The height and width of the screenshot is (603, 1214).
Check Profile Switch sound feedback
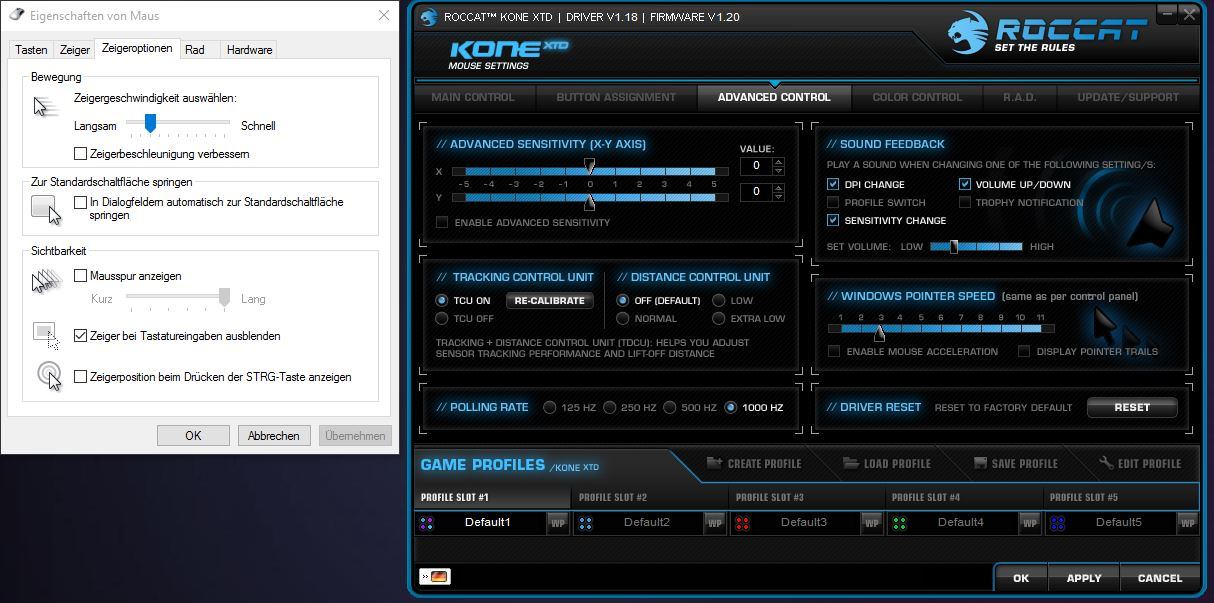tap(833, 202)
